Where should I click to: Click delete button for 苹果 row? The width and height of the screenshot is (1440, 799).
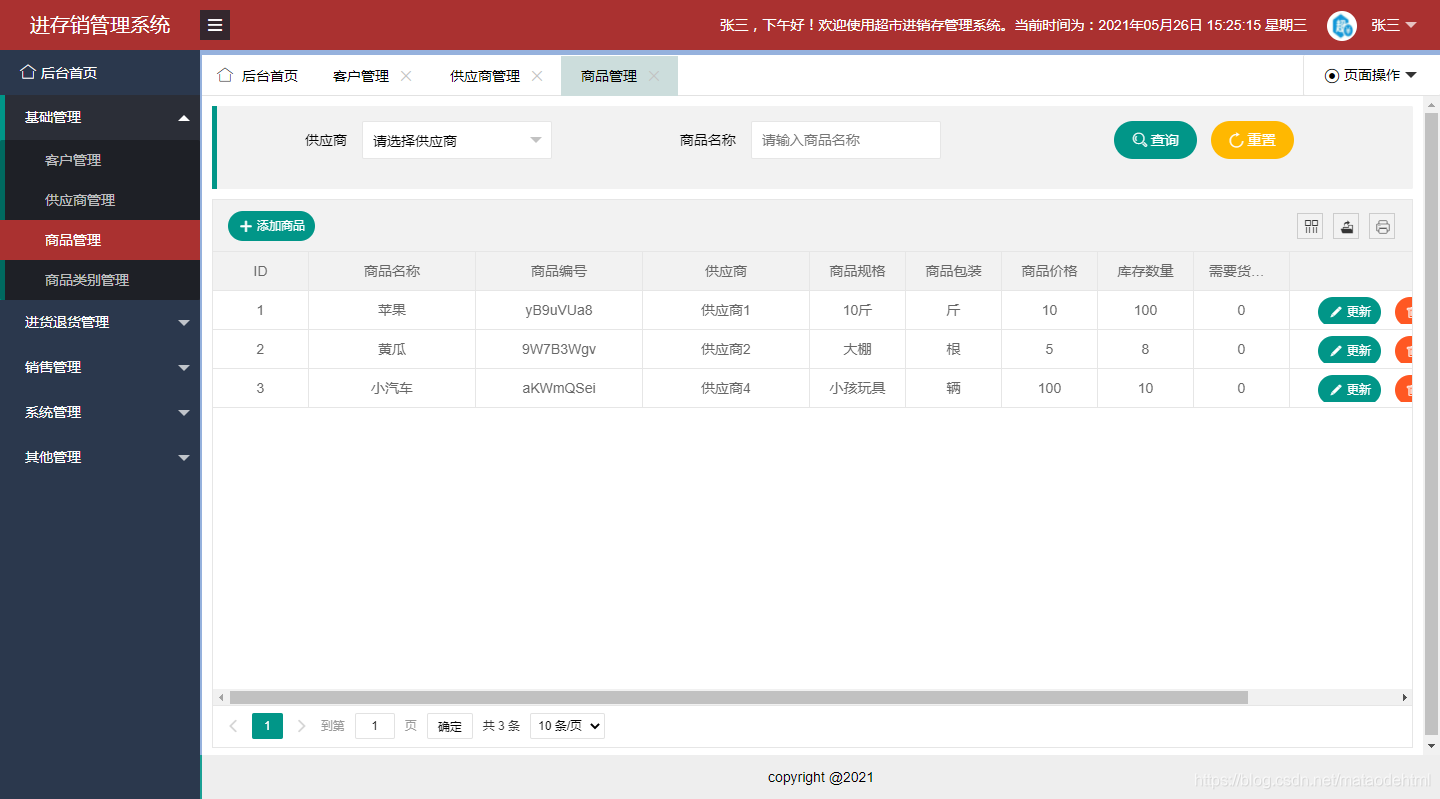pos(1404,311)
